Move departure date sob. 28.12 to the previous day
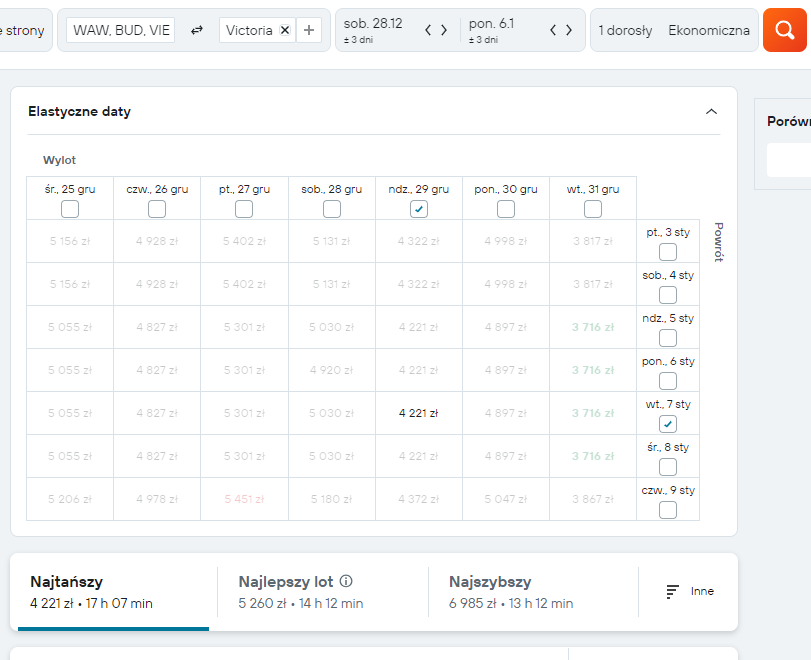The image size is (811, 660). (428, 31)
